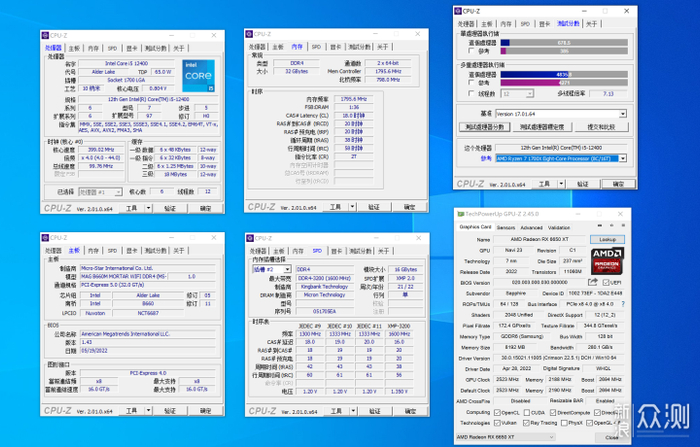The height and width of the screenshot is (447, 700).
Task: Toggle the PhysX checkbox
Action: coord(564,423)
